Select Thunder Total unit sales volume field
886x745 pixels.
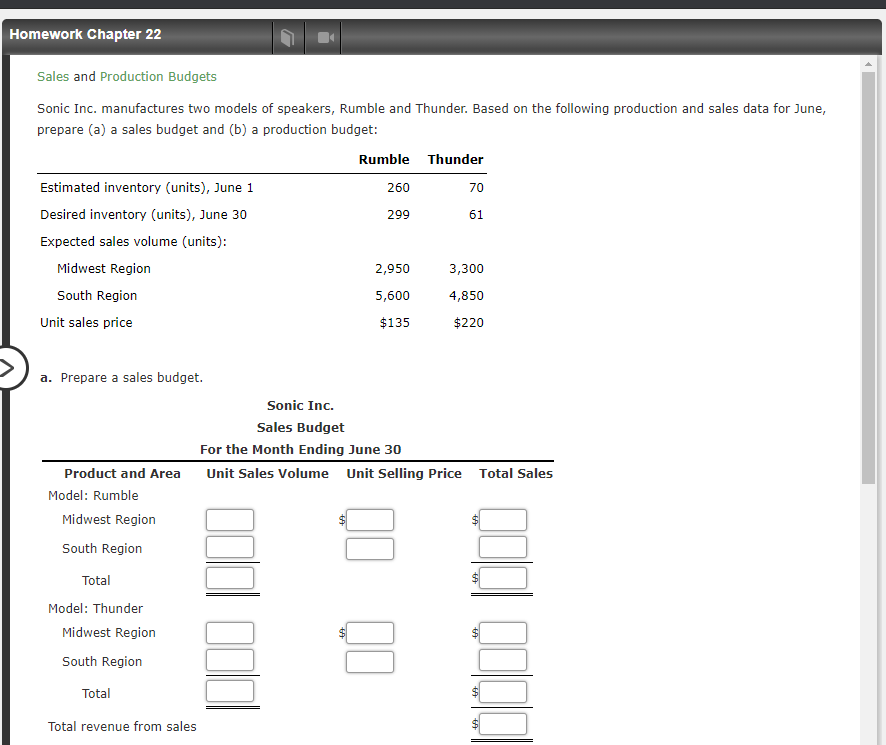coord(230,691)
